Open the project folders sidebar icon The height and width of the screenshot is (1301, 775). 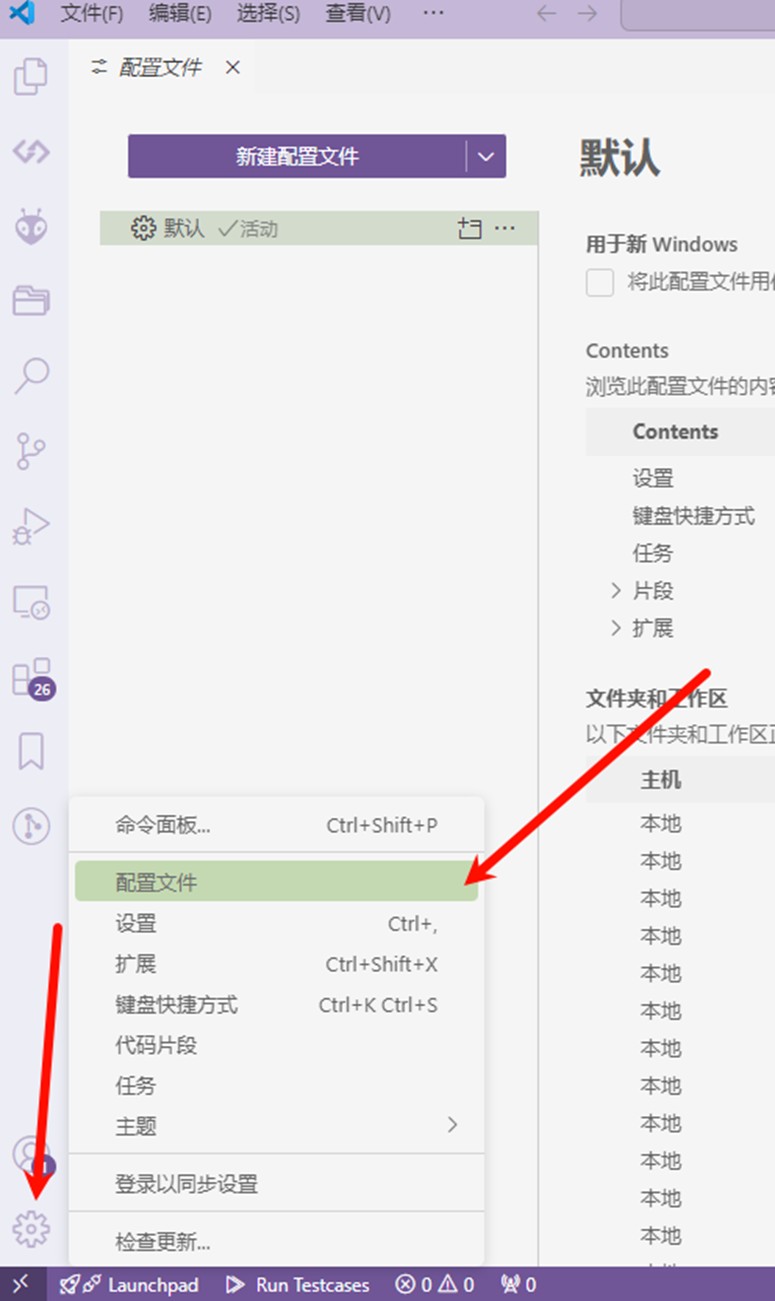pyautogui.click(x=31, y=300)
